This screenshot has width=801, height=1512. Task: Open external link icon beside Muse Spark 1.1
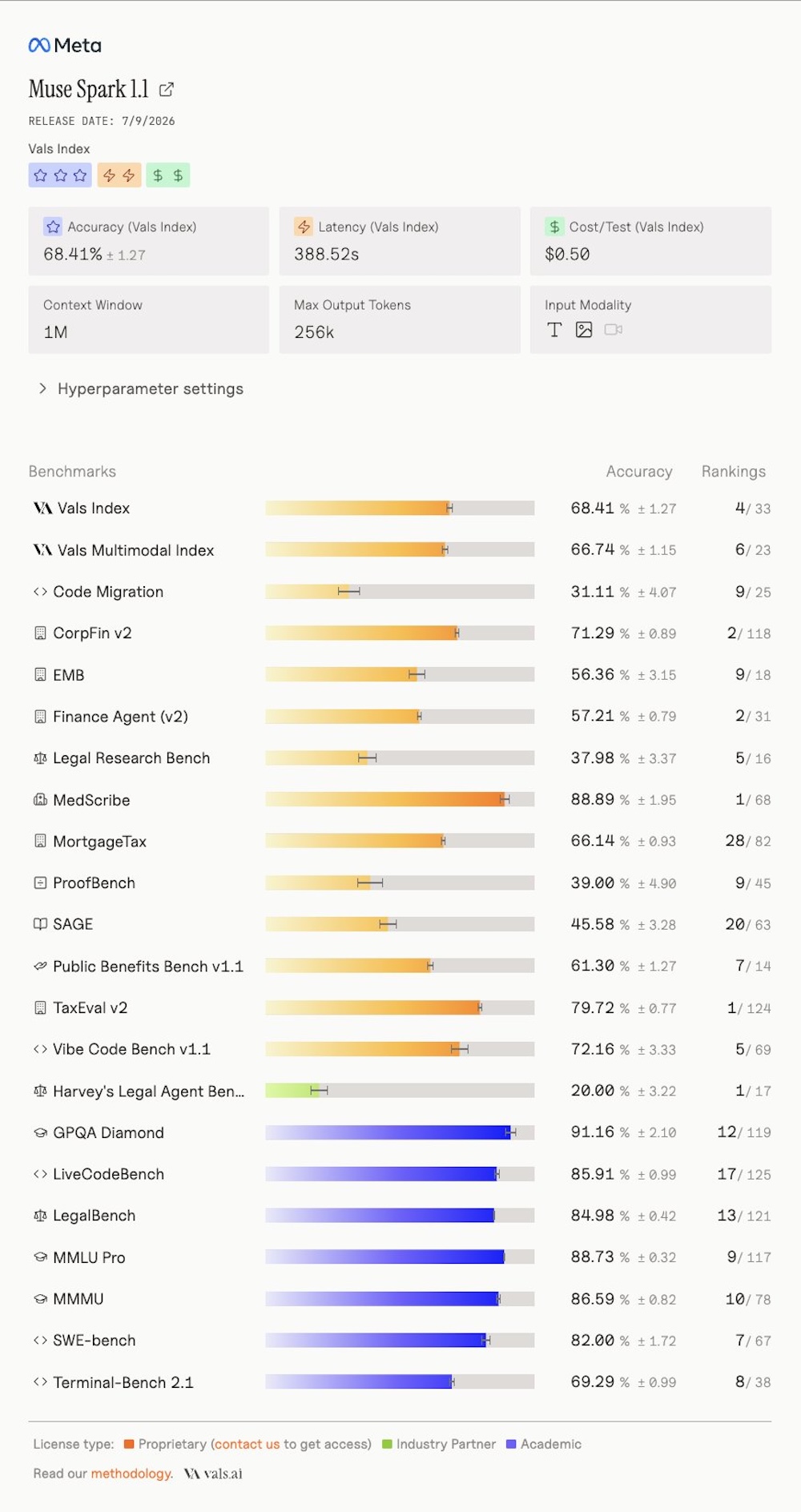pyautogui.click(x=167, y=90)
